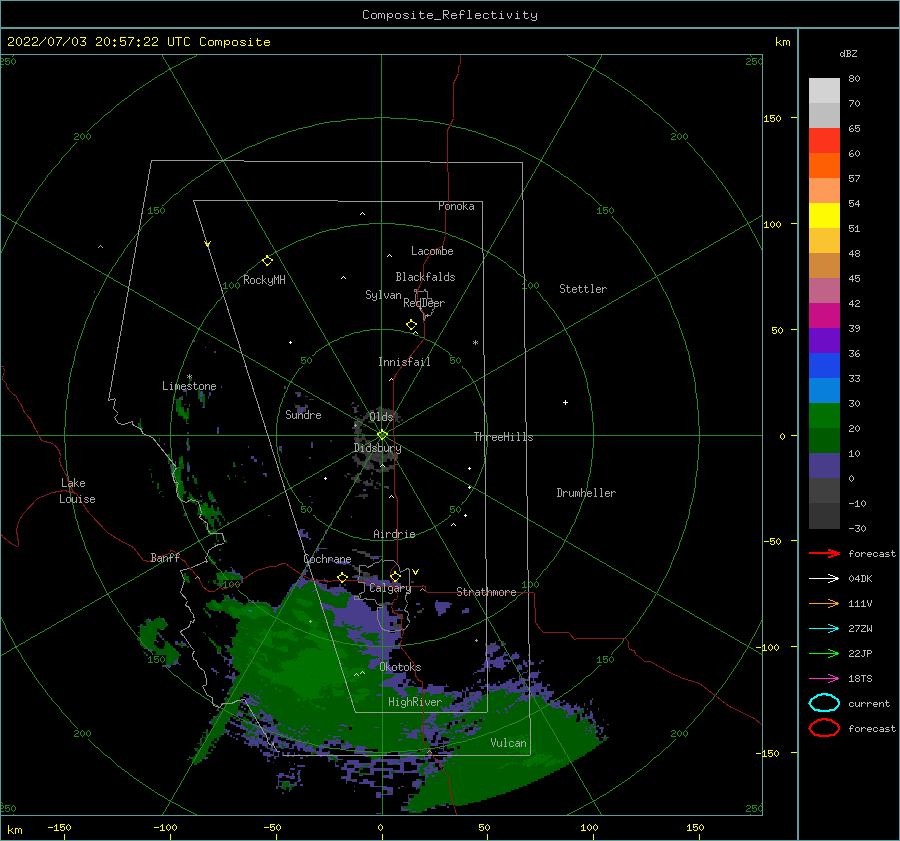Click the Innisfail city label
The image size is (900, 841).
point(404,362)
